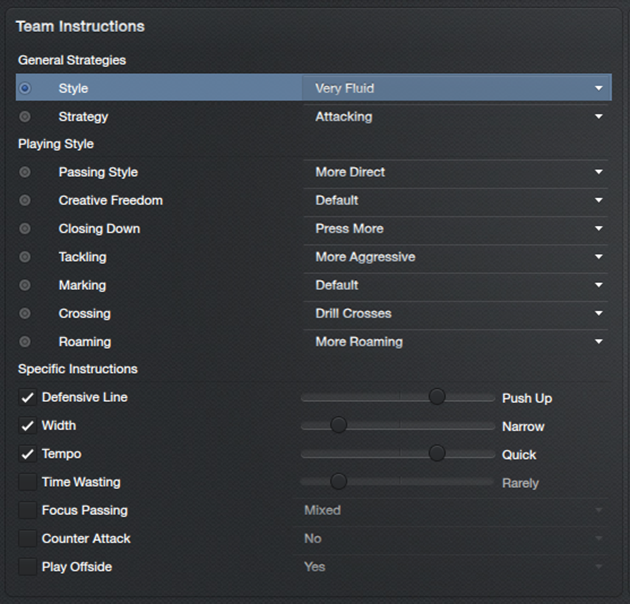630x604 pixels.
Task: Click the Defensive Line slider handle
Action: tap(436, 397)
